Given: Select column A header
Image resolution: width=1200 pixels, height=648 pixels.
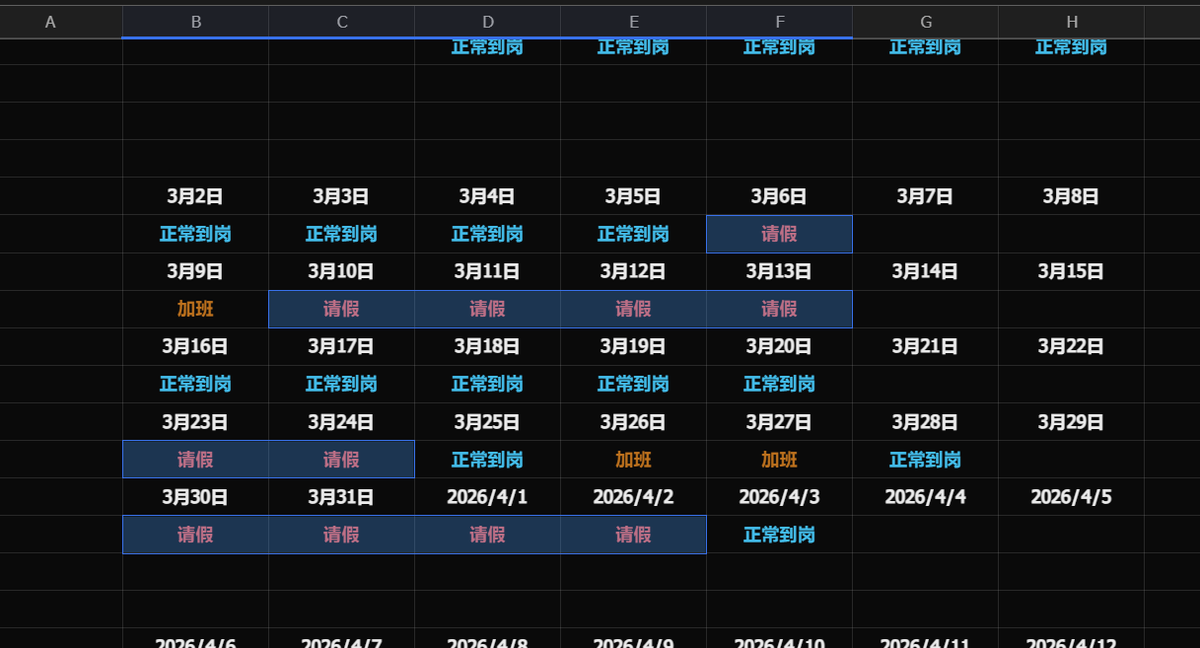Looking at the screenshot, I should coord(50,22).
